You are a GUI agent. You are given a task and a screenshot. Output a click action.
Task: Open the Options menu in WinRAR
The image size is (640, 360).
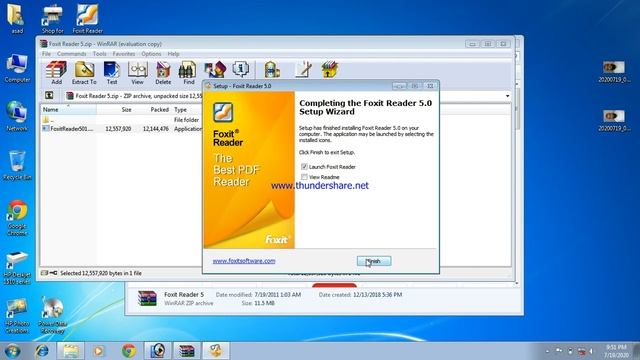pos(151,54)
